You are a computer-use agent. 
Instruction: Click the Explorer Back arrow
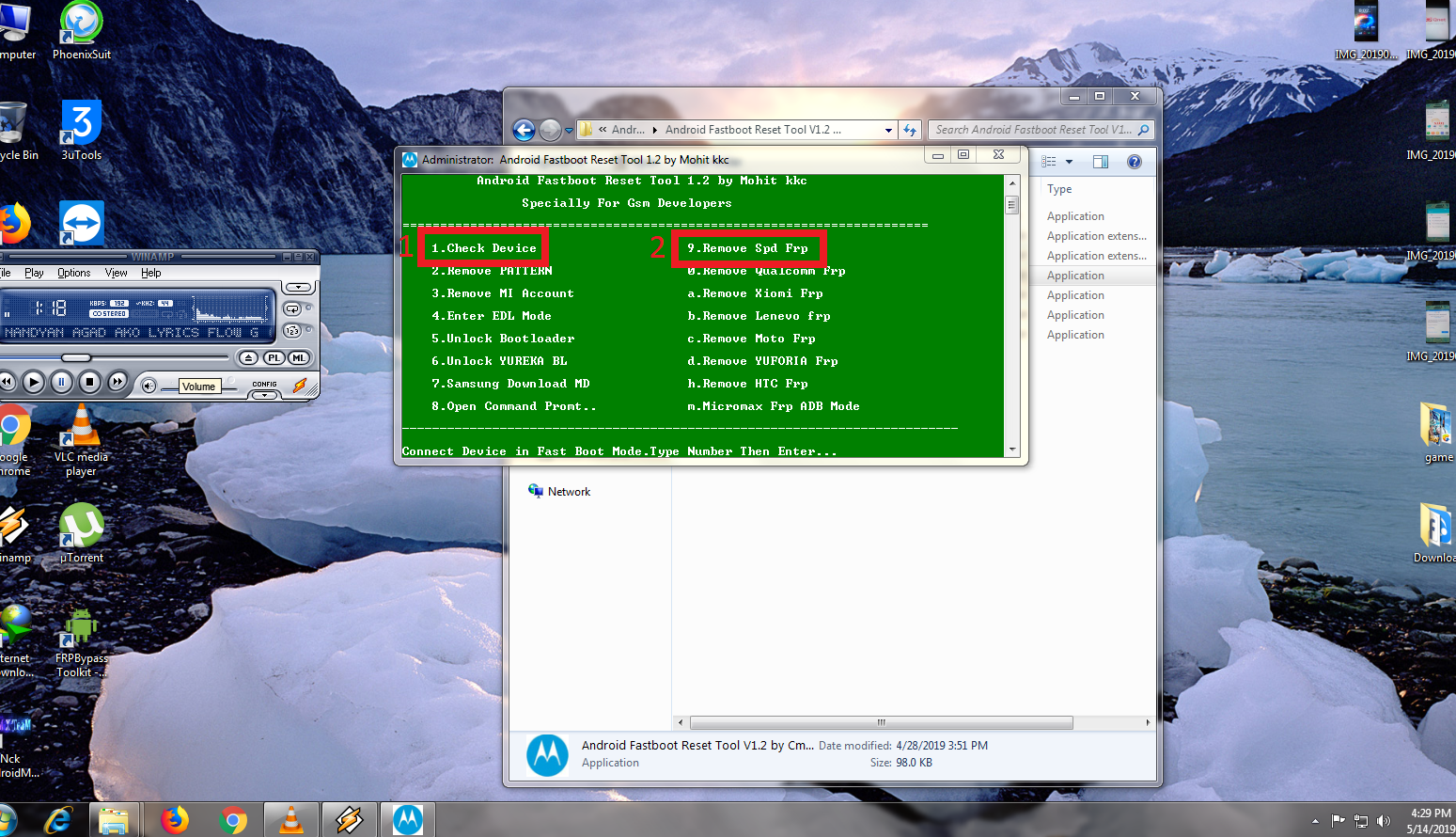[524, 130]
